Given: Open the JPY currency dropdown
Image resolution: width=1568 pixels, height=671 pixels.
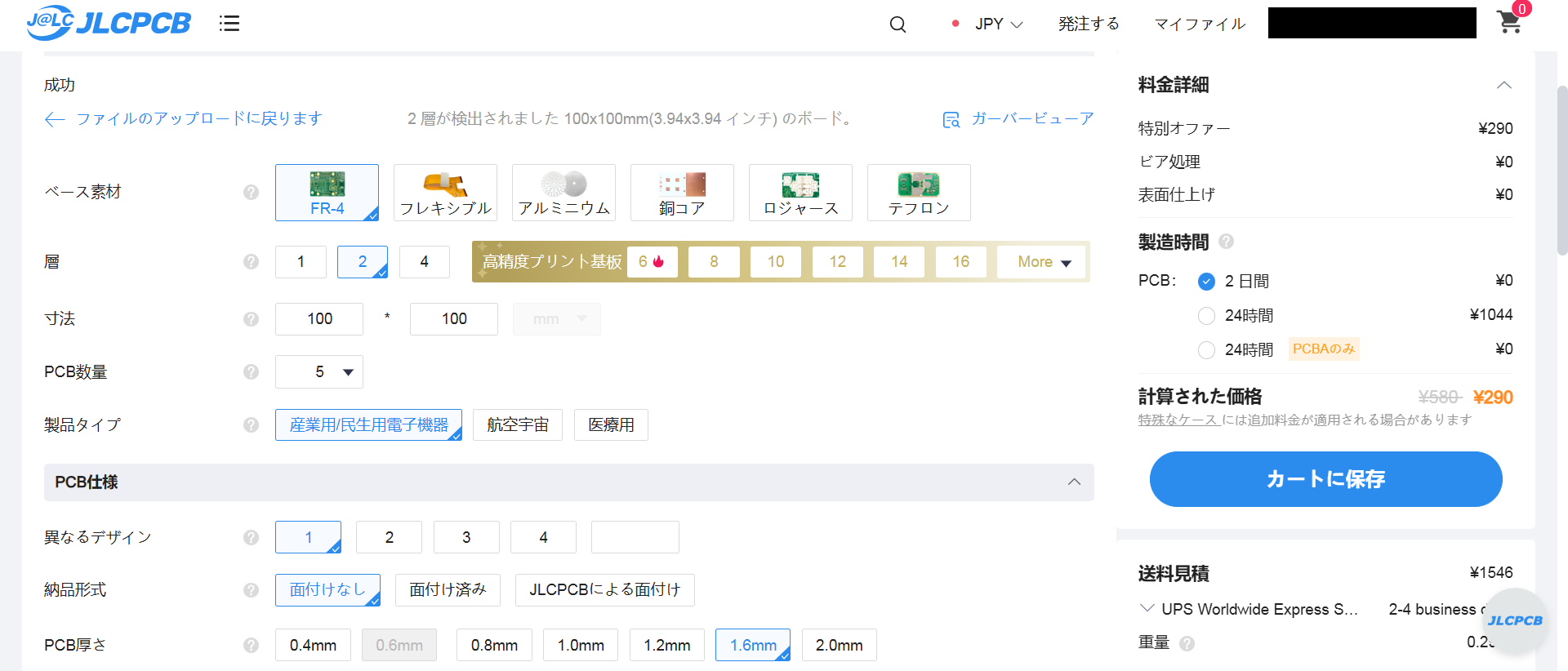Looking at the screenshot, I should tap(998, 24).
